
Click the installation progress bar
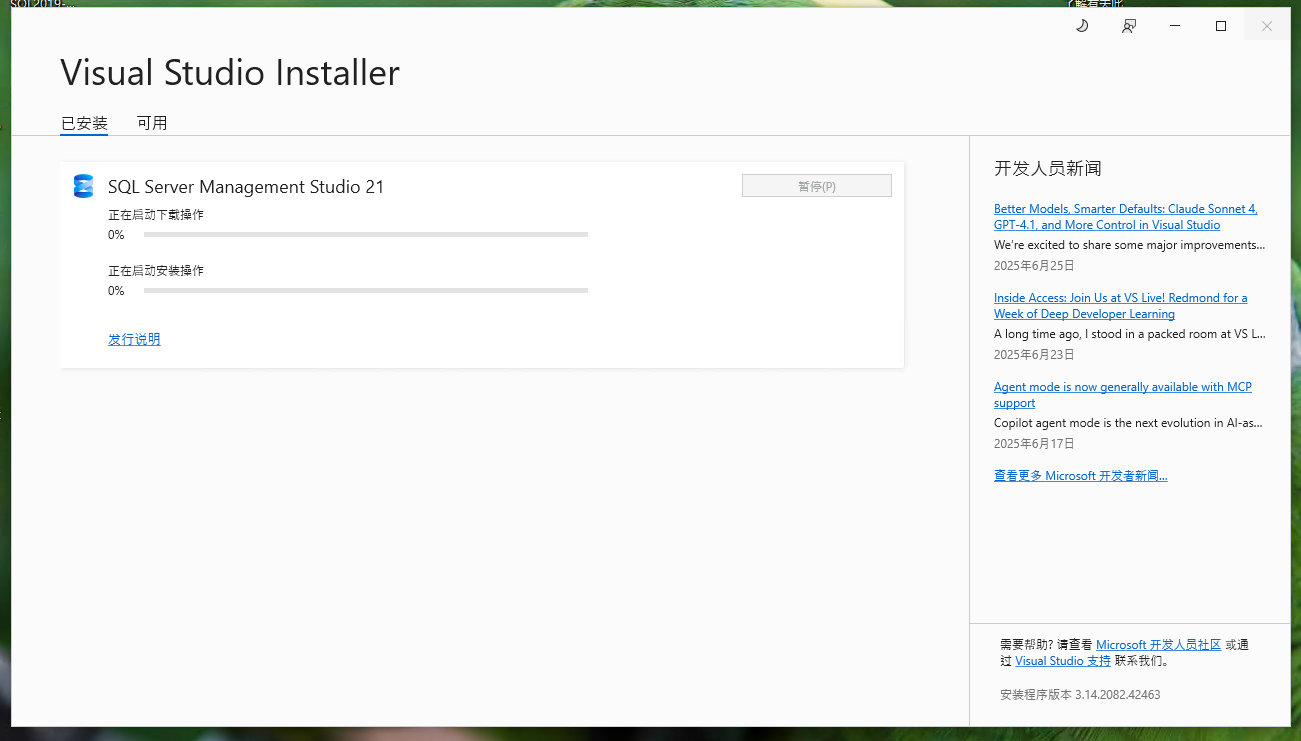365,290
